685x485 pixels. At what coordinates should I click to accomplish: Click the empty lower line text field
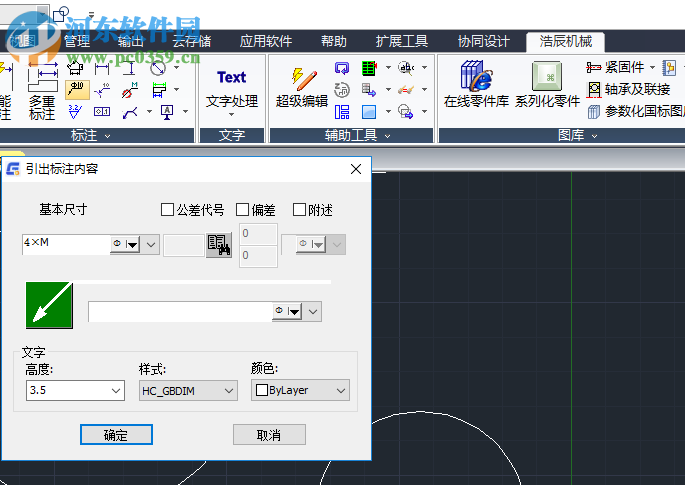(x=180, y=312)
